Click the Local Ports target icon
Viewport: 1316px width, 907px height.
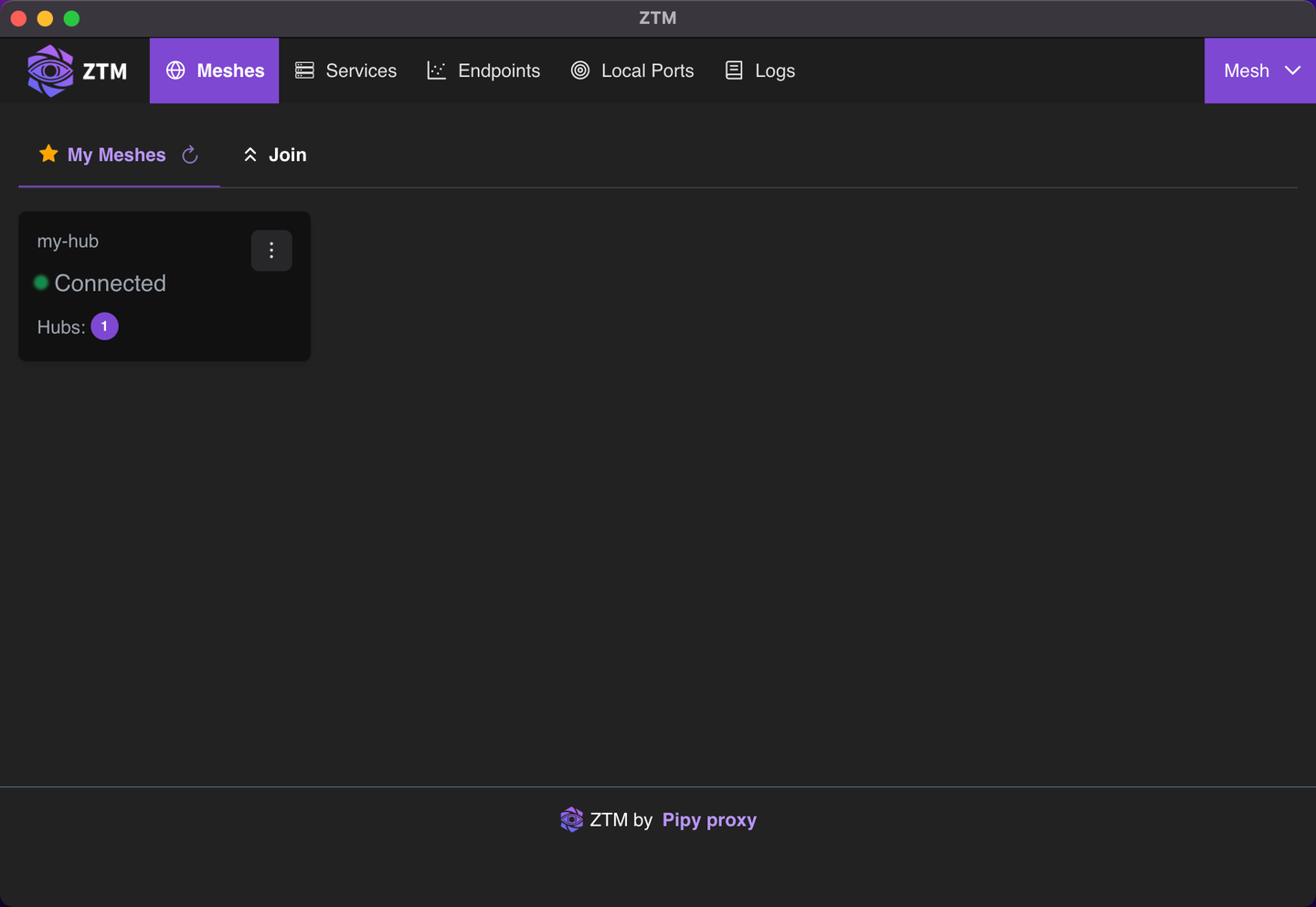pos(580,70)
